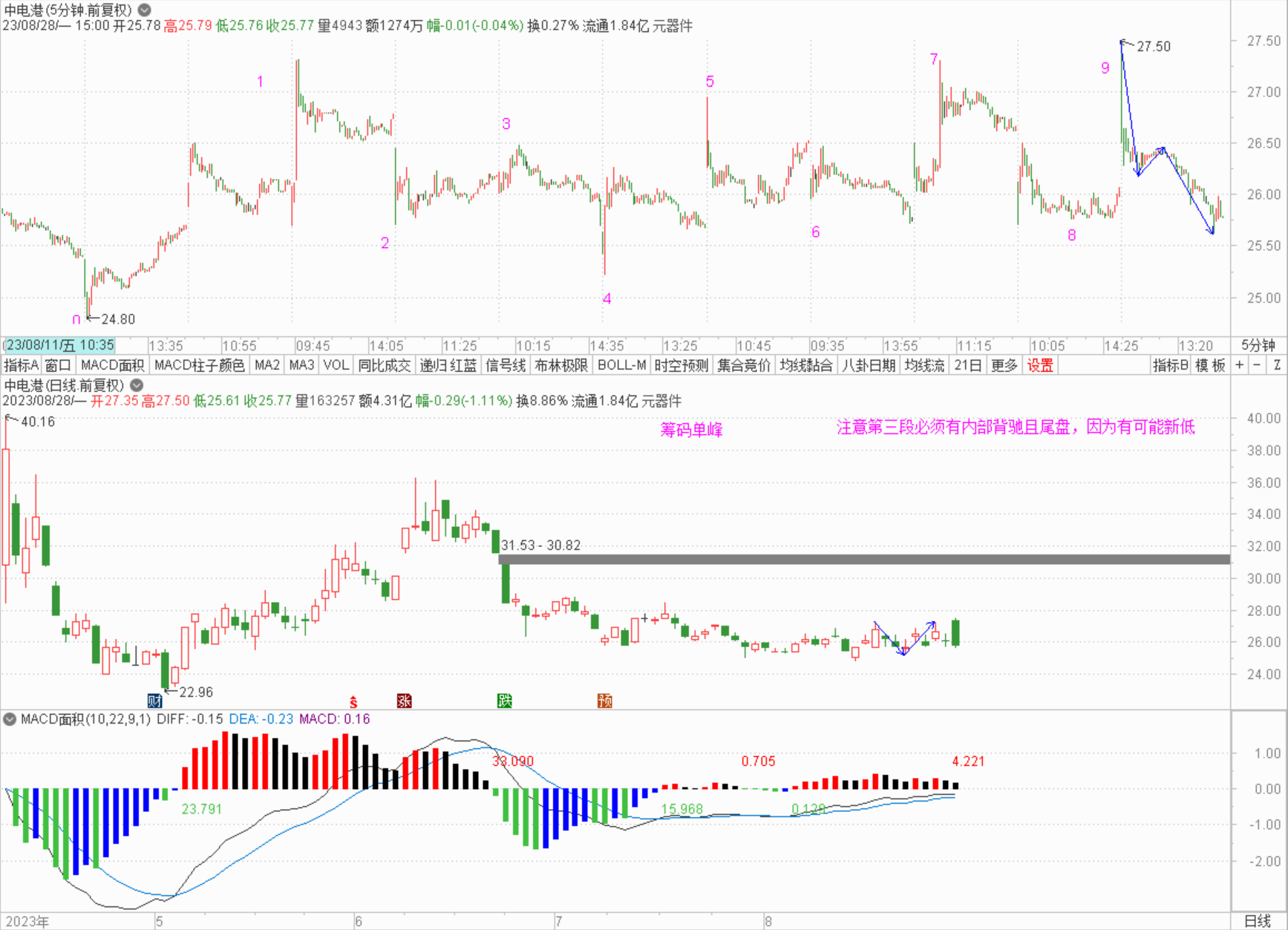The height and width of the screenshot is (930, 1288).
Task: Click the MACD area value 15.968
Action: point(681,809)
